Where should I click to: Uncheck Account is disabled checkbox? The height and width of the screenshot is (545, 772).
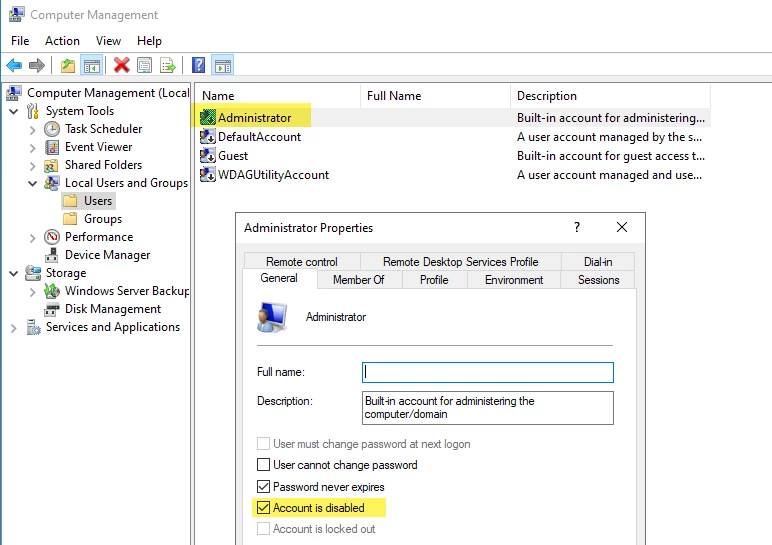(263, 508)
